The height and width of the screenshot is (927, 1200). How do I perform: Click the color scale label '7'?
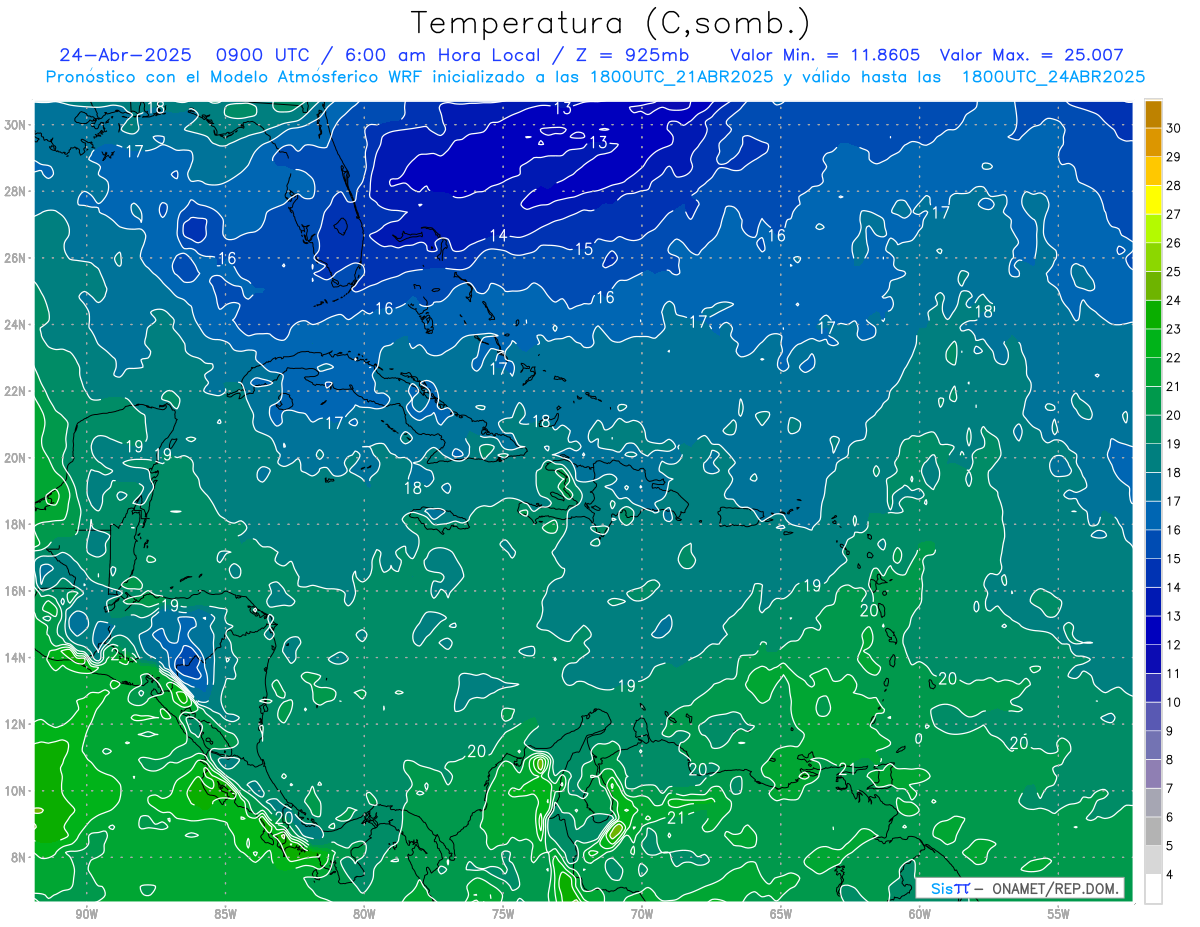[x=1170, y=789]
